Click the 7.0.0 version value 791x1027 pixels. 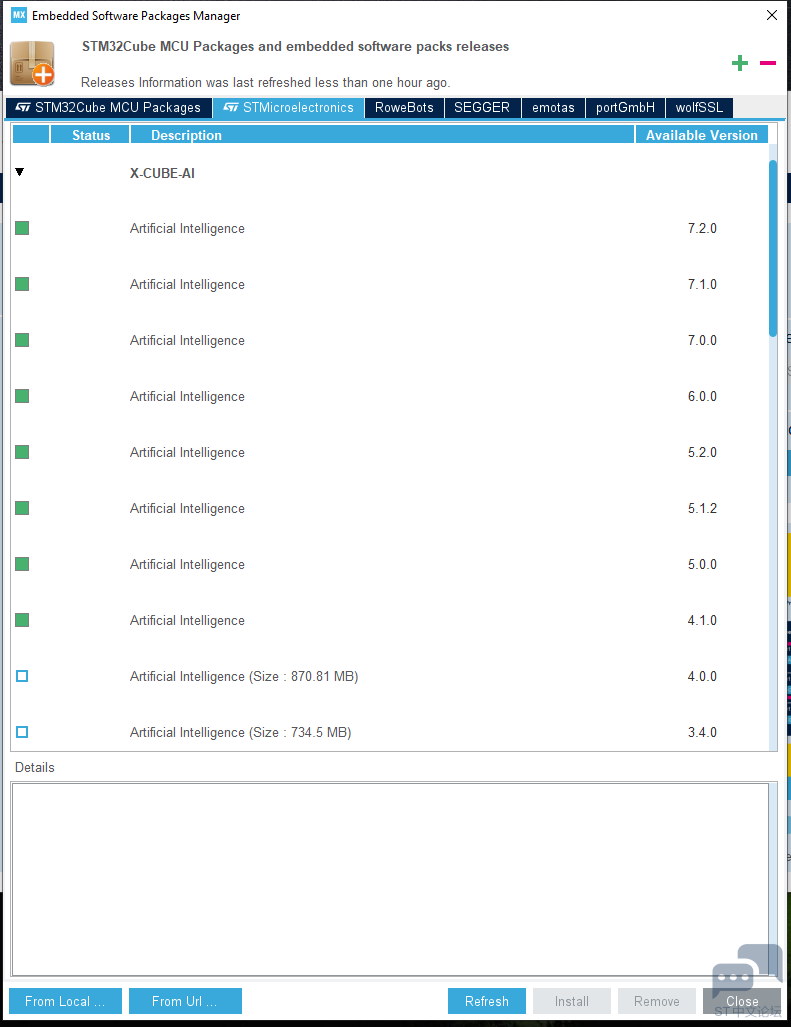click(x=702, y=340)
